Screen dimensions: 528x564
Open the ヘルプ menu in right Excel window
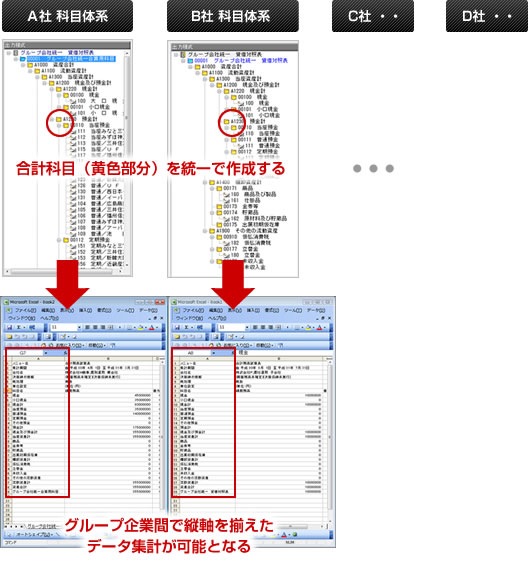point(217,318)
